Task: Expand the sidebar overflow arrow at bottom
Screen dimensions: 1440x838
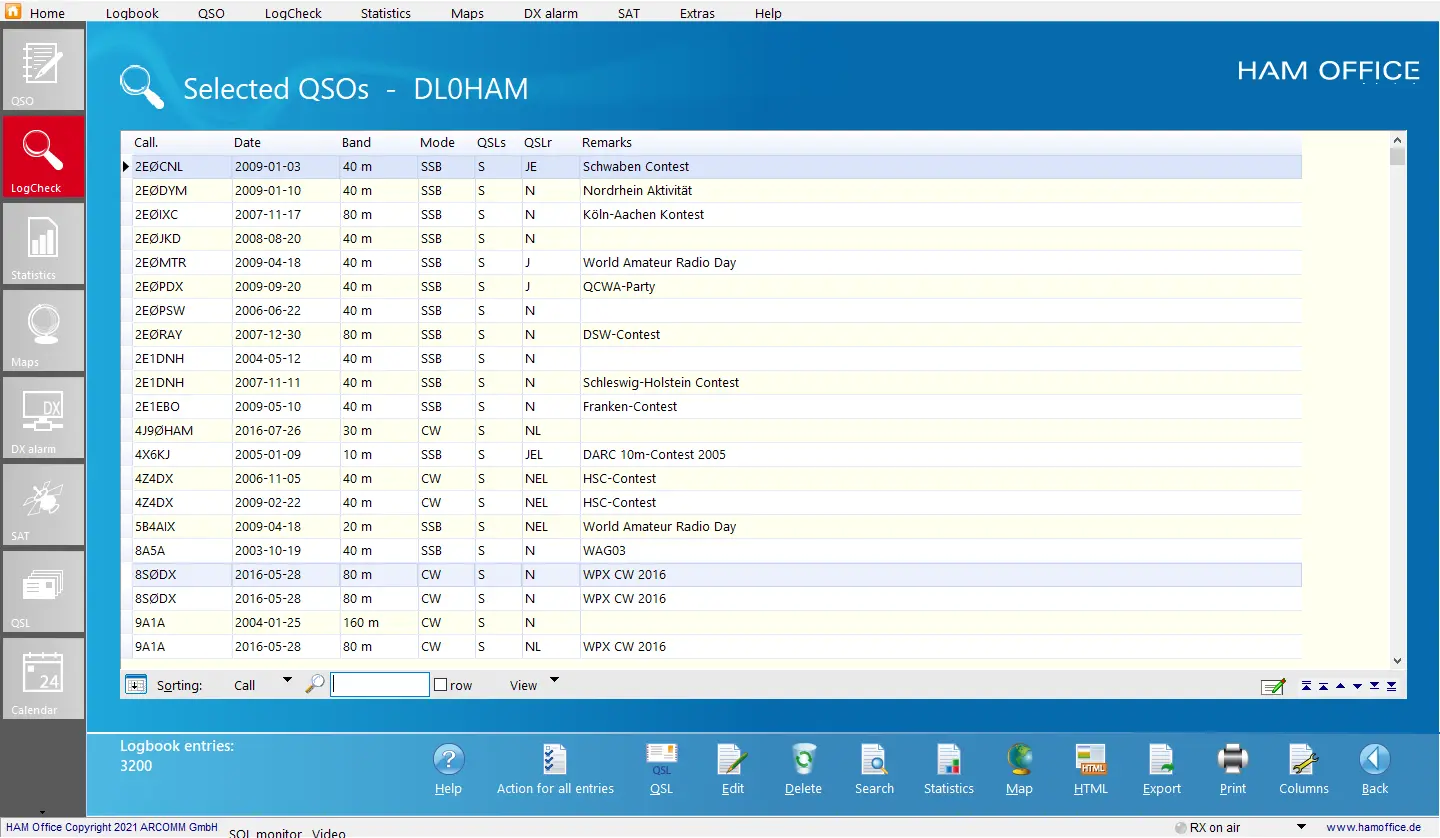Action: click(43, 812)
